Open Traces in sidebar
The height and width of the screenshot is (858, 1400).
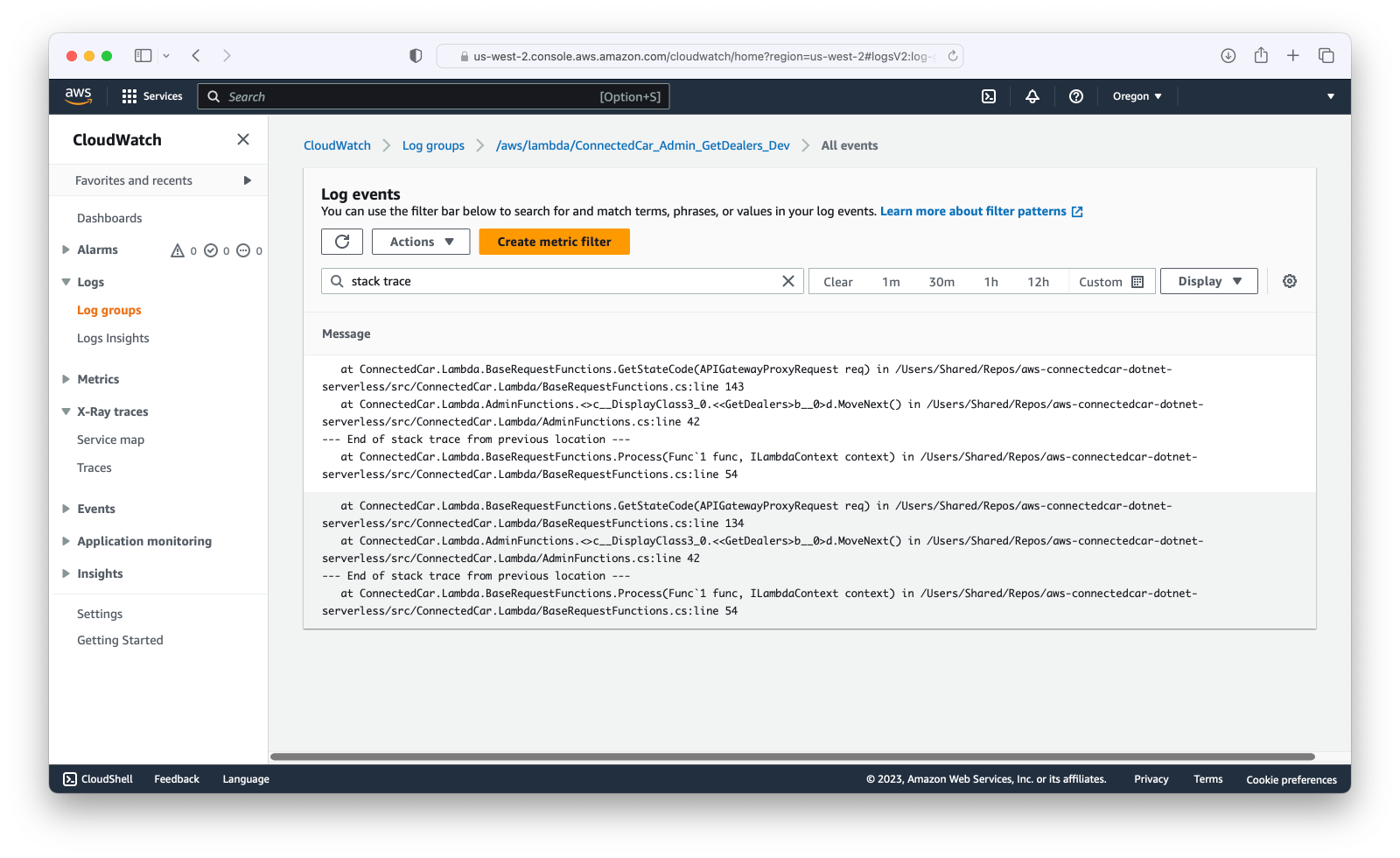tap(94, 468)
